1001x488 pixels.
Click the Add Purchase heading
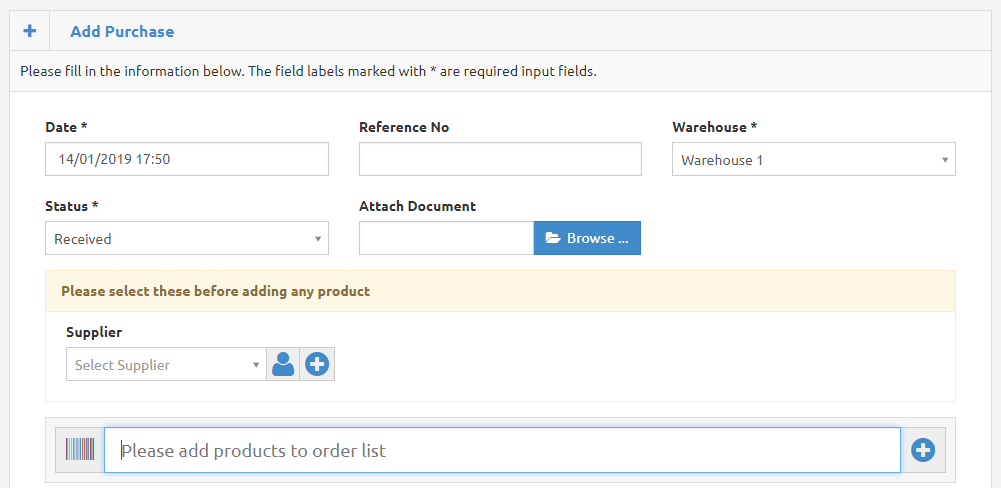(122, 32)
